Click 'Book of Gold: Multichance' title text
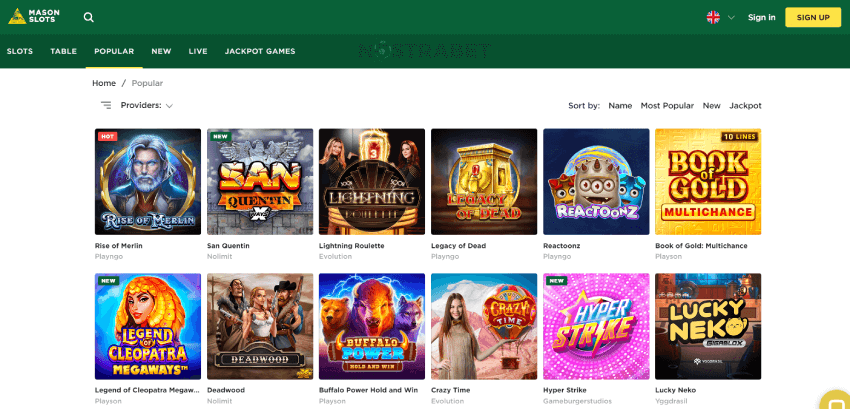The image size is (850, 409). 701,246
